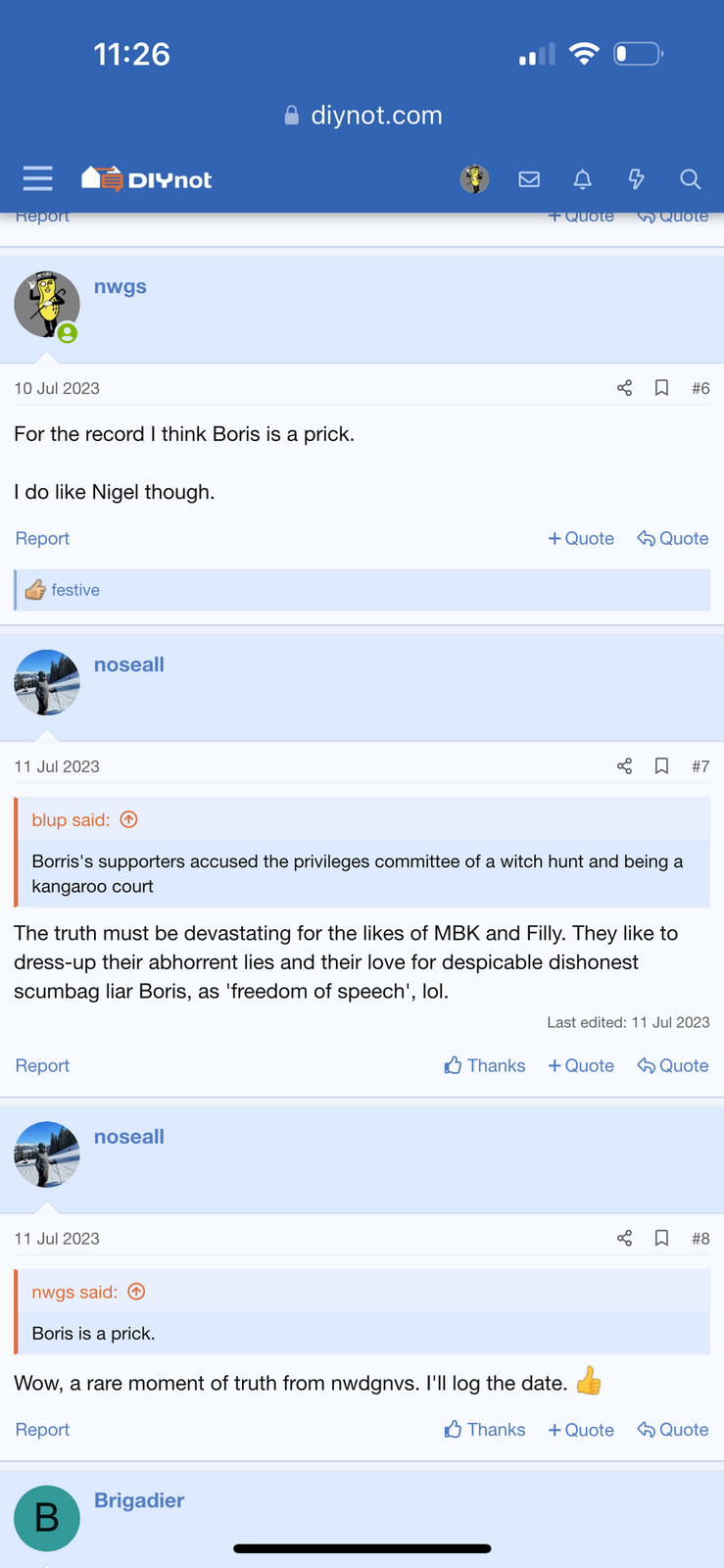724x1568 pixels.
Task: Go to DIYnot home logo
Action: coord(147,178)
